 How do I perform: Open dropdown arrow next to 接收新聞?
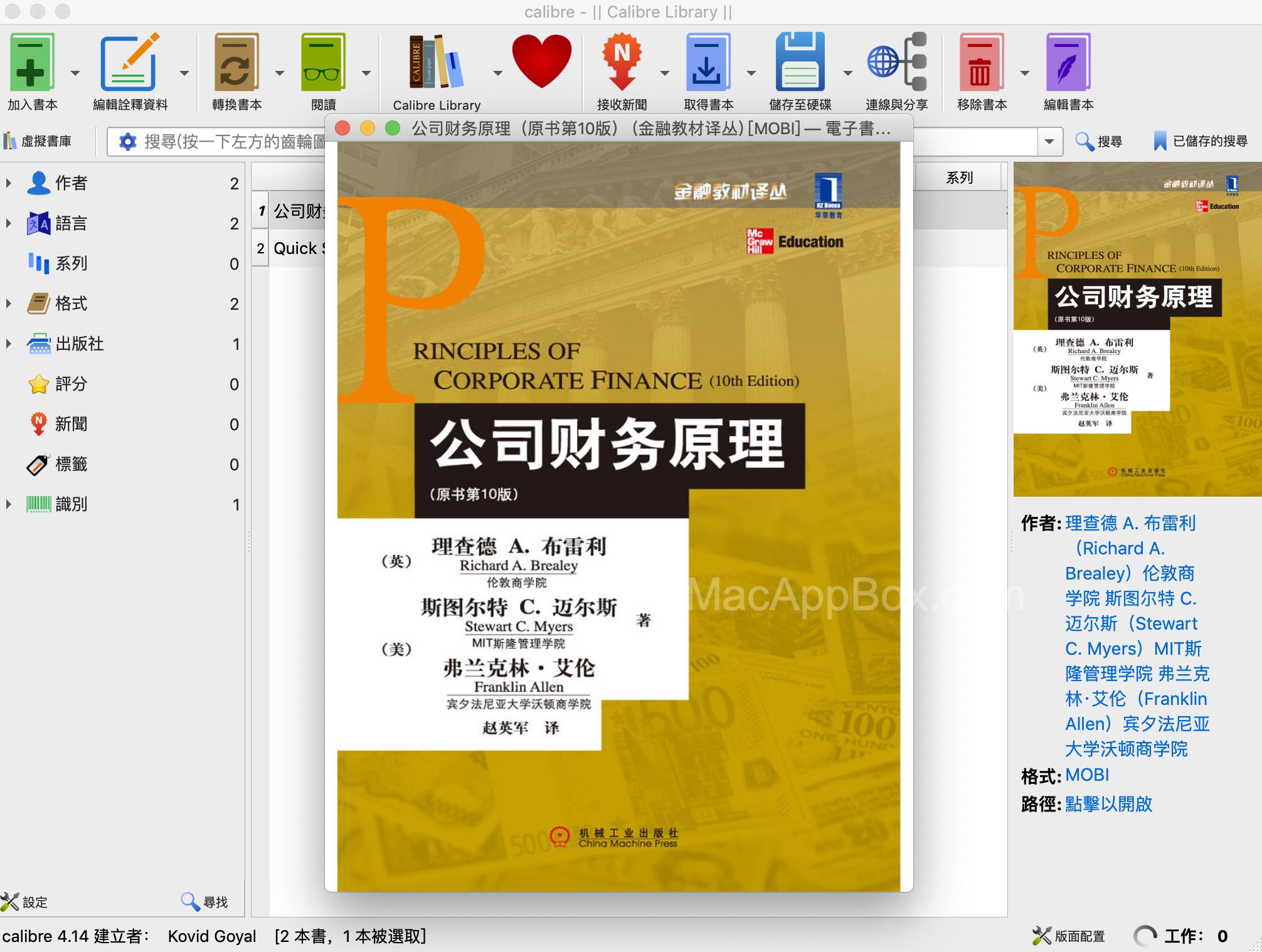[665, 73]
